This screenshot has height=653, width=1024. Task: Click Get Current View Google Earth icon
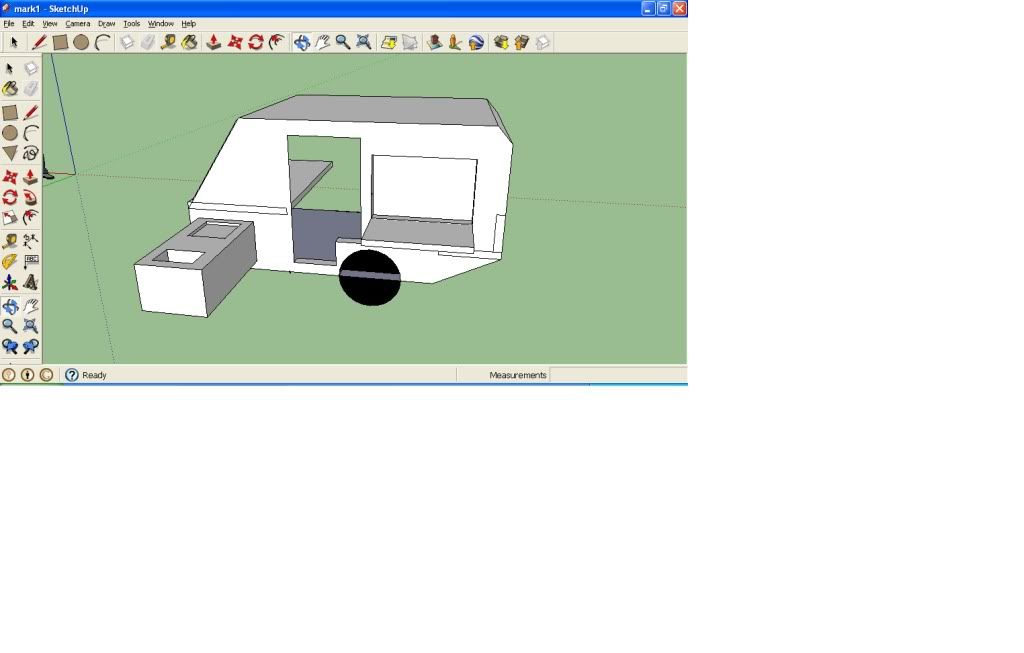[389, 42]
